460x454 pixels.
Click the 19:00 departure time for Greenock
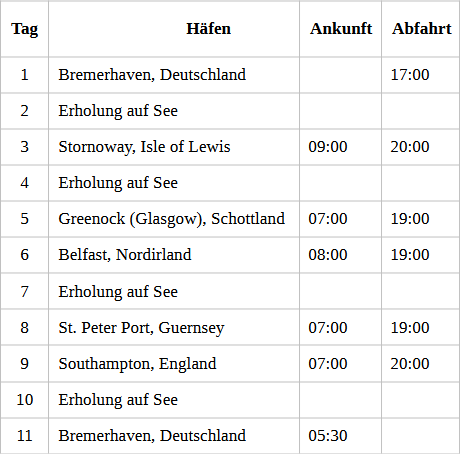click(410, 219)
